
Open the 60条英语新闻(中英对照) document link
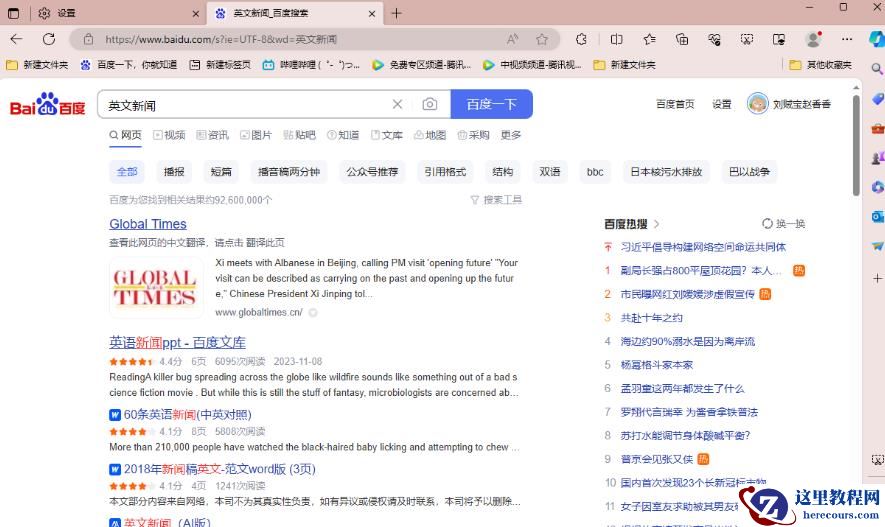187,415
